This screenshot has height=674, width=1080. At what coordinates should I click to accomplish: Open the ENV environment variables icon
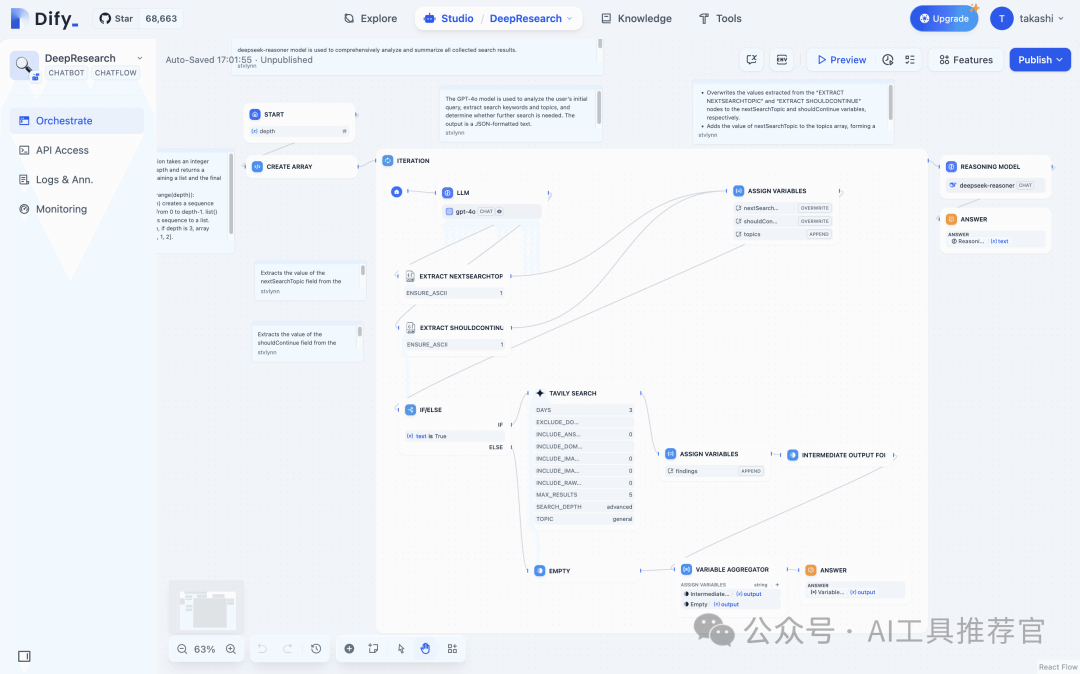[x=782, y=60]
